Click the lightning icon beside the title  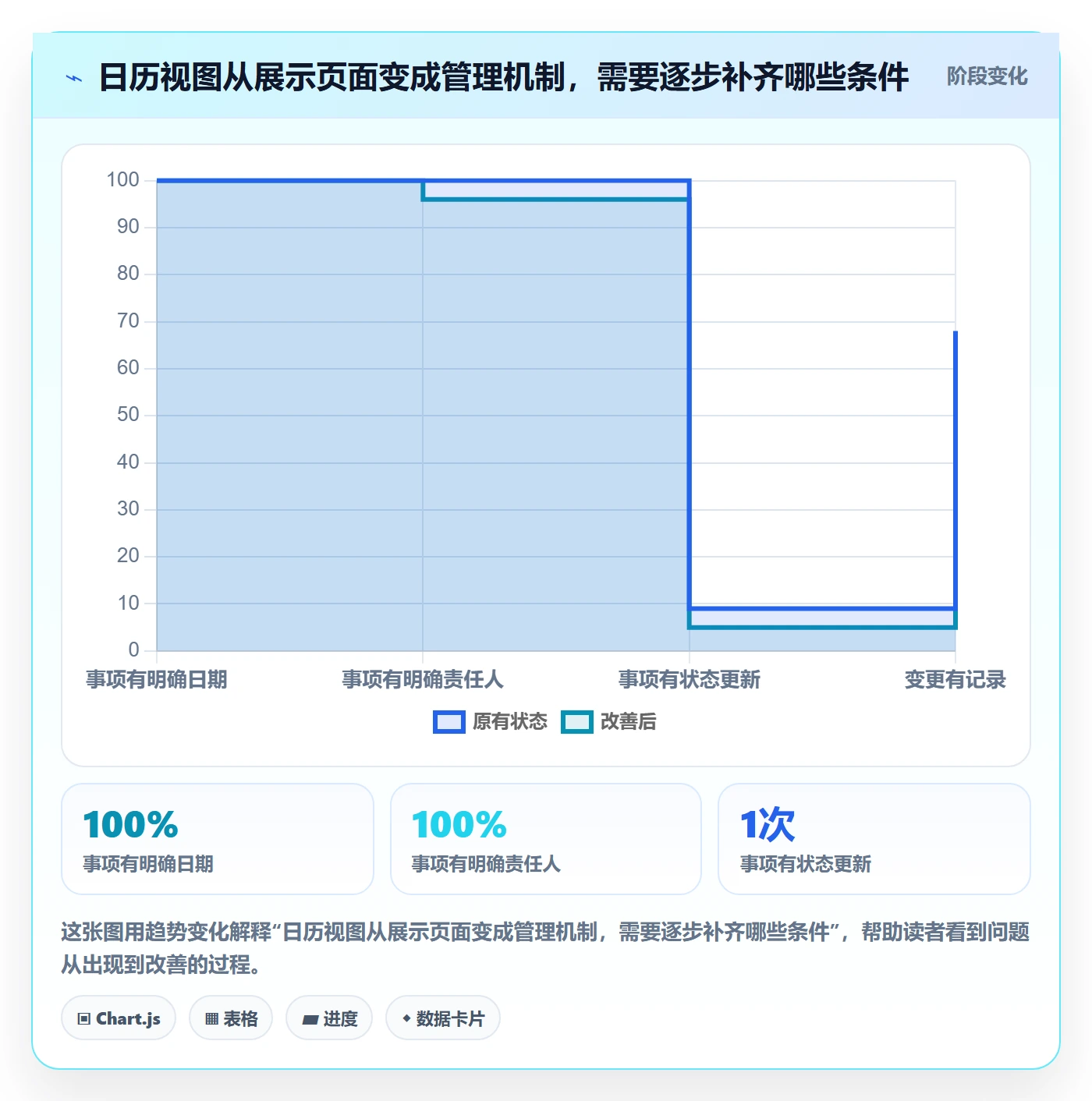click(x=74, y=78)
